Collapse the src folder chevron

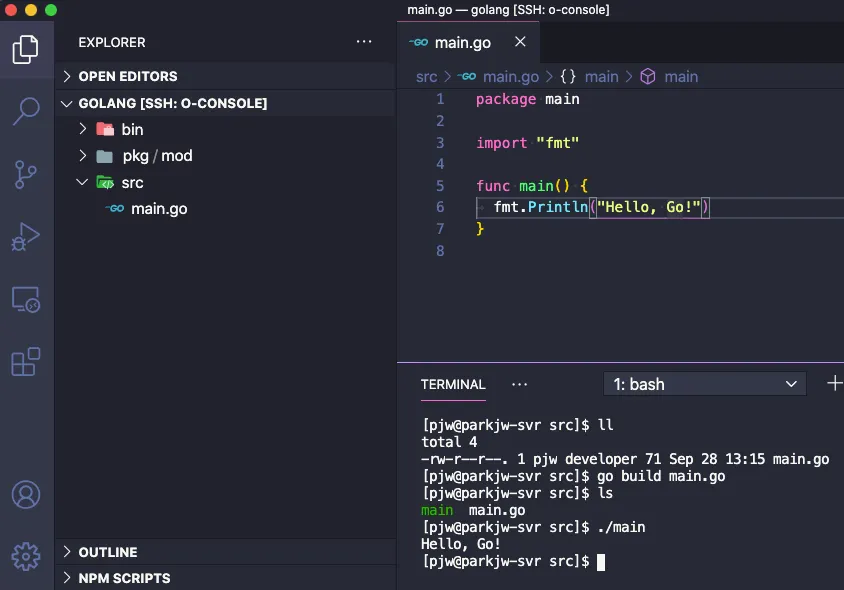click(x=82, y=182)
